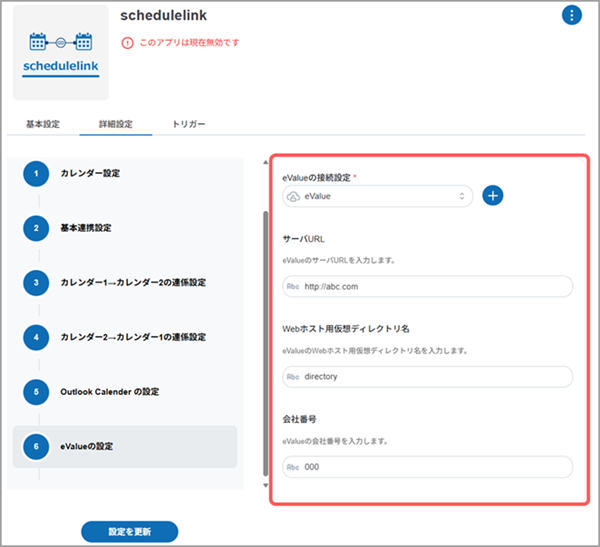Switch to the 基本設定 tab
This screenshot has height=547, width=600.
[x=42, y=124]
